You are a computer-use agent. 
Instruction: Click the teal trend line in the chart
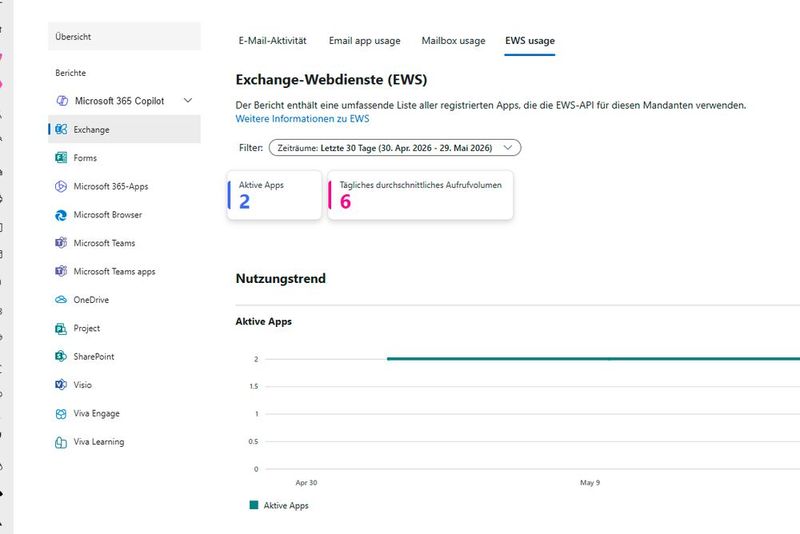click(x=593, y=359)
